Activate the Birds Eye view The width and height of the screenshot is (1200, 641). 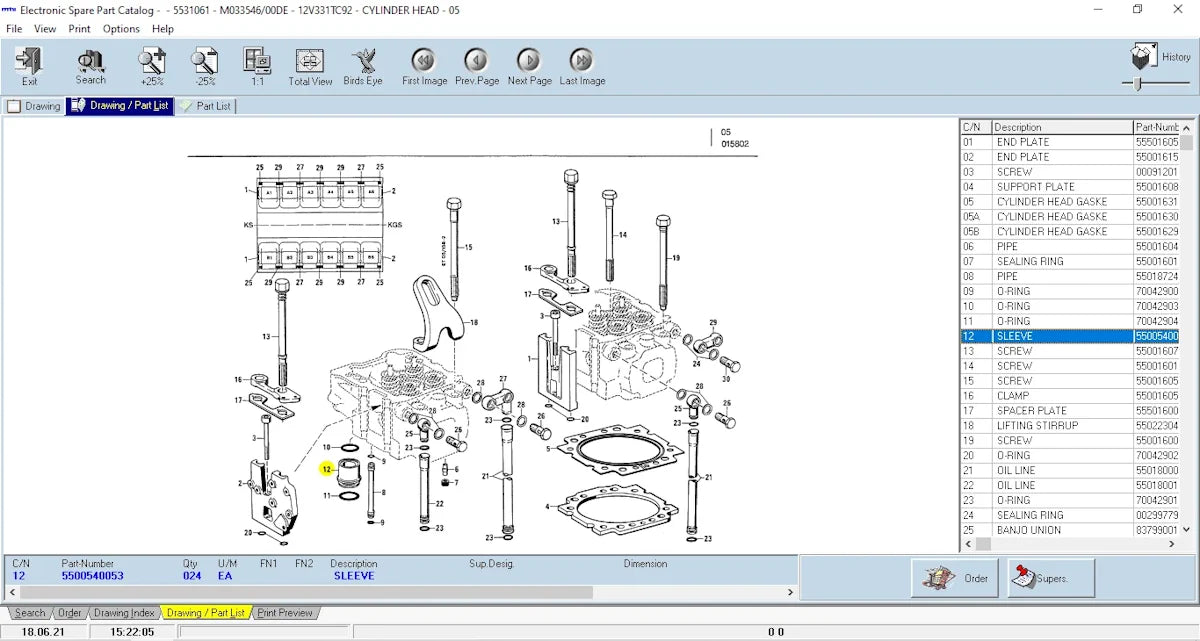click(x=363, y=66)
